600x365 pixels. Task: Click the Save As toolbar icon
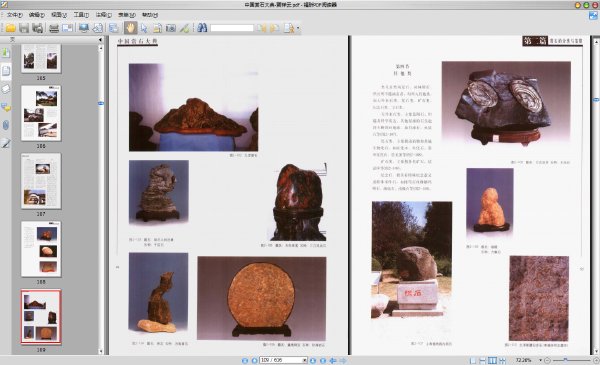tap(38, 28)
